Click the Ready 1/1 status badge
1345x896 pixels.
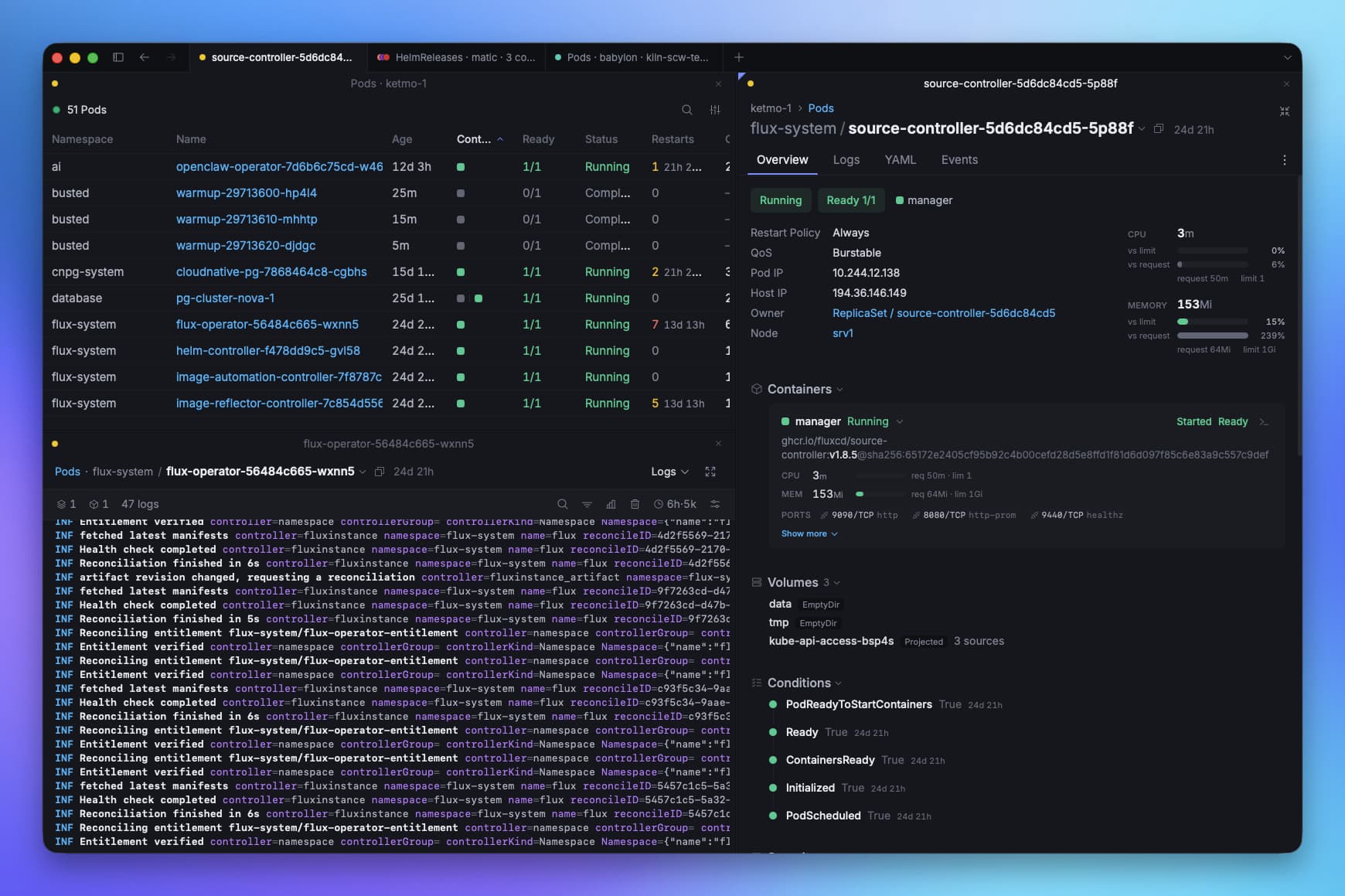[x=851, y=200]
